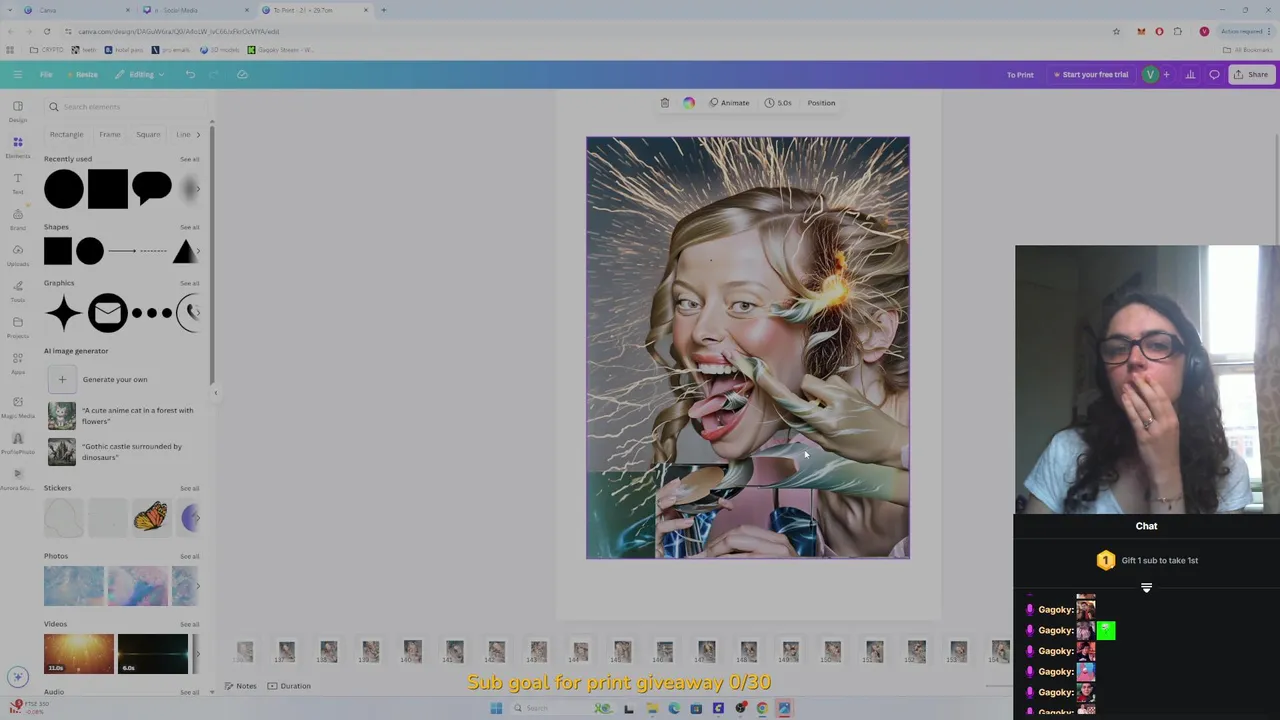Insert the three dots graphic

[152, 313]
